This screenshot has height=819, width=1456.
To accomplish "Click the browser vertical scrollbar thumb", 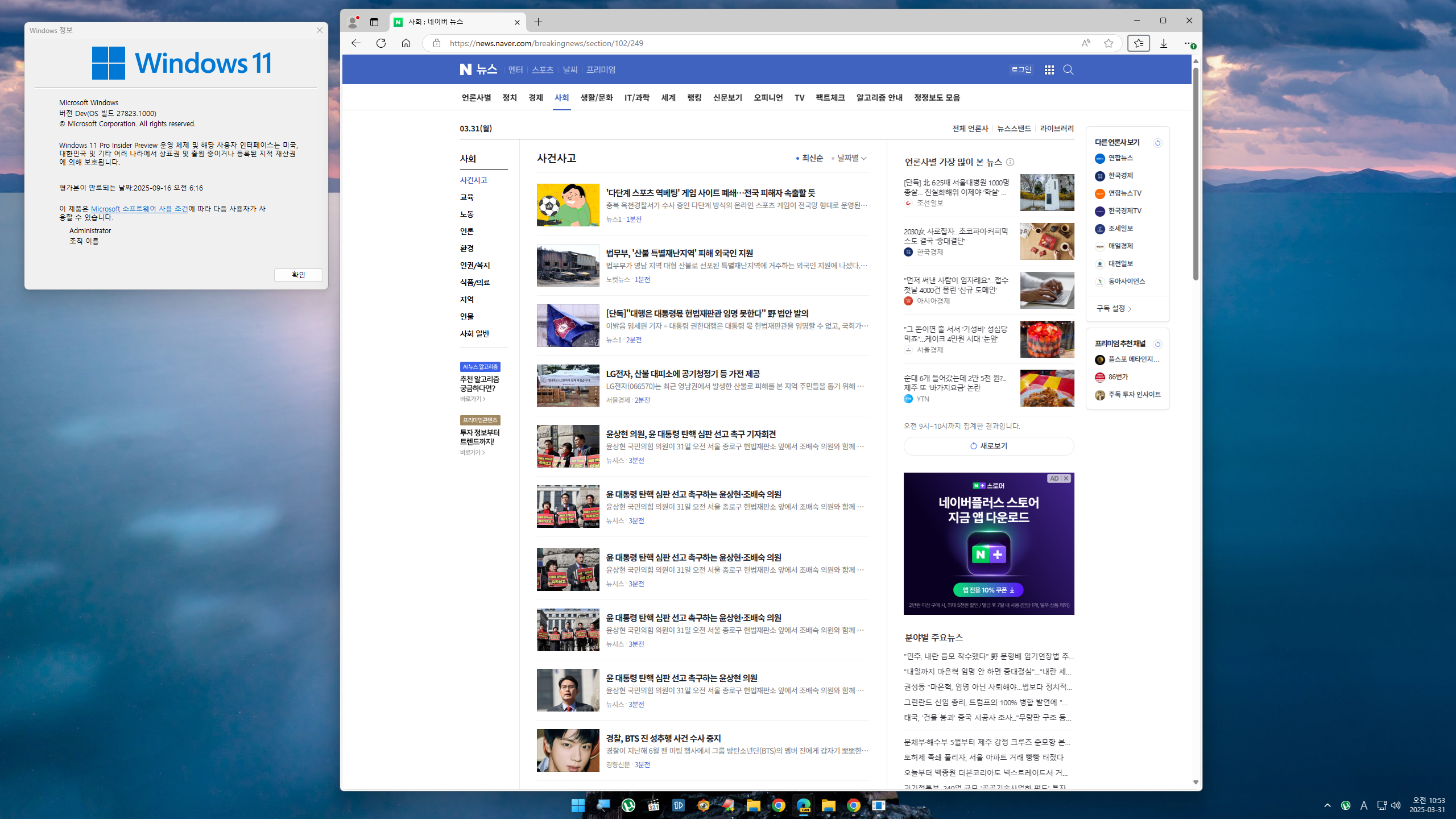I will coord(1196,173).
